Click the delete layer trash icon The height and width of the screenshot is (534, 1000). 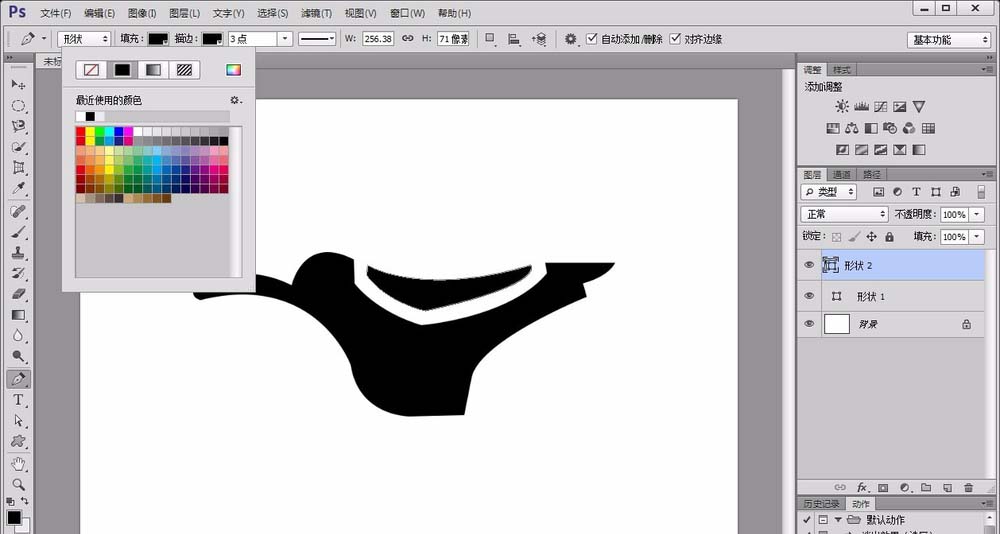click(968, 487)
